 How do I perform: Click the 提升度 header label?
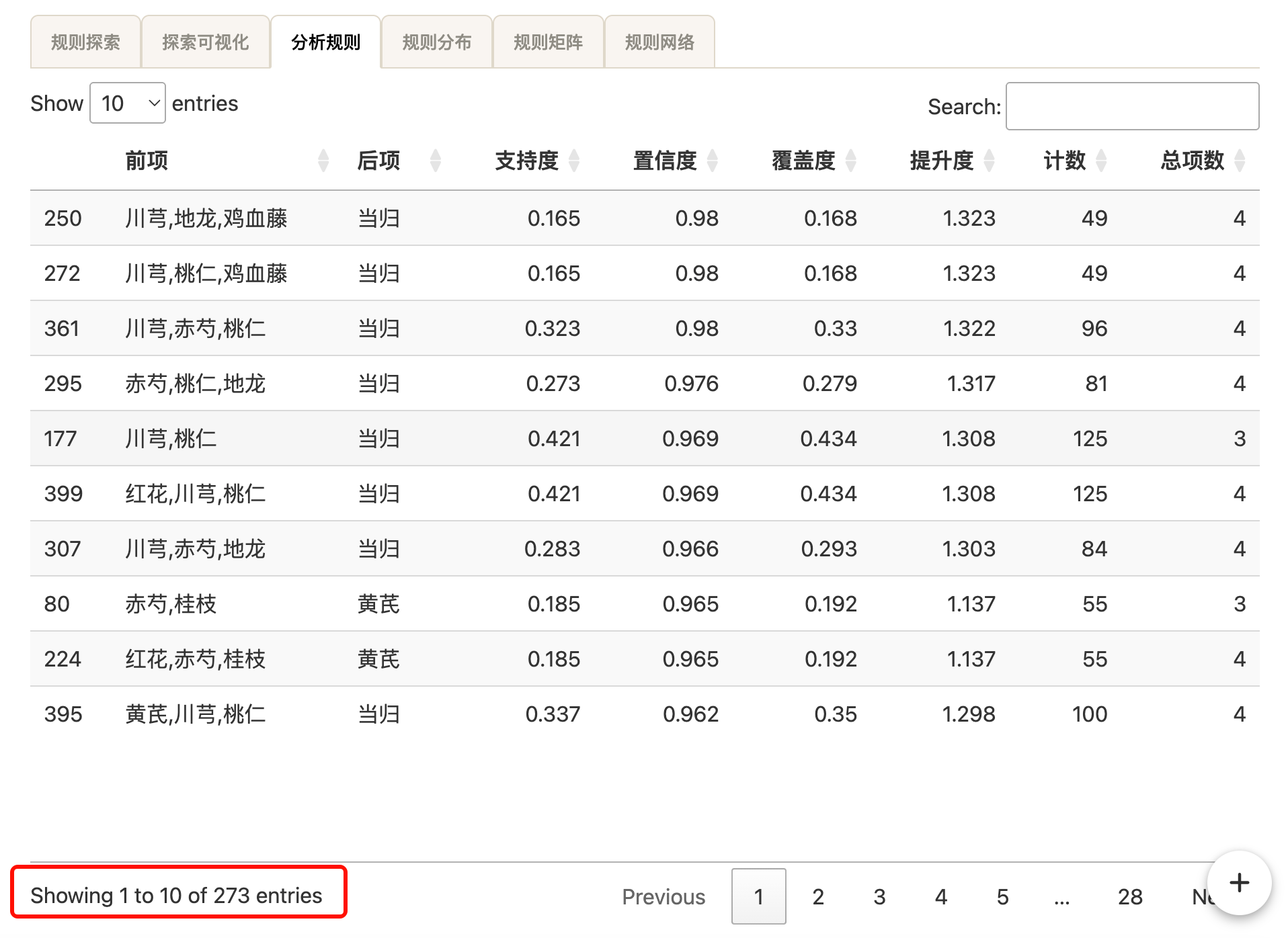pos(942,161)
